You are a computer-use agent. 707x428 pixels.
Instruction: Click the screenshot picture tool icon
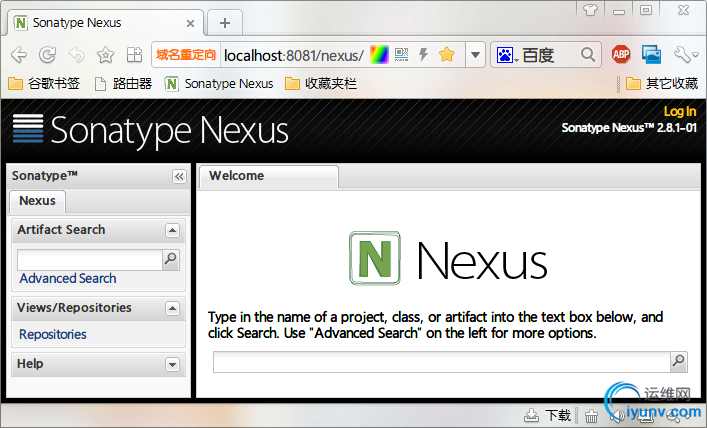pyautogui.click(x=652, y=55)
